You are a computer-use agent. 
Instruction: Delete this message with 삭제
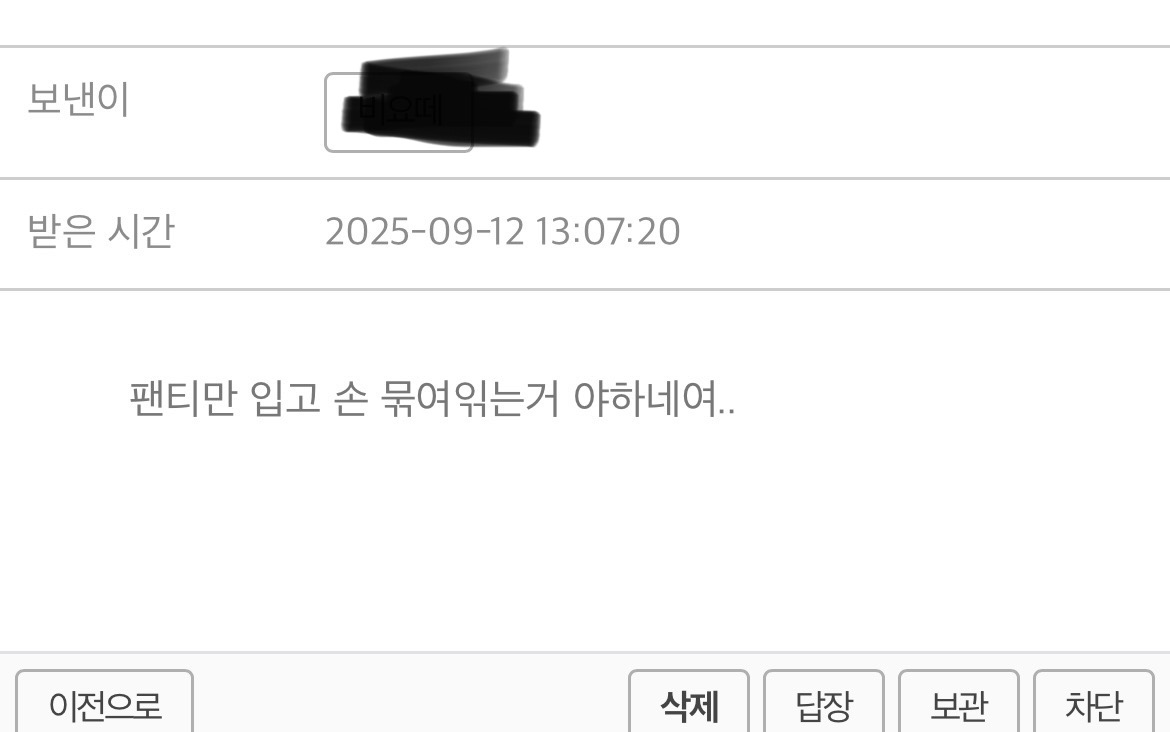pos(689,702)
